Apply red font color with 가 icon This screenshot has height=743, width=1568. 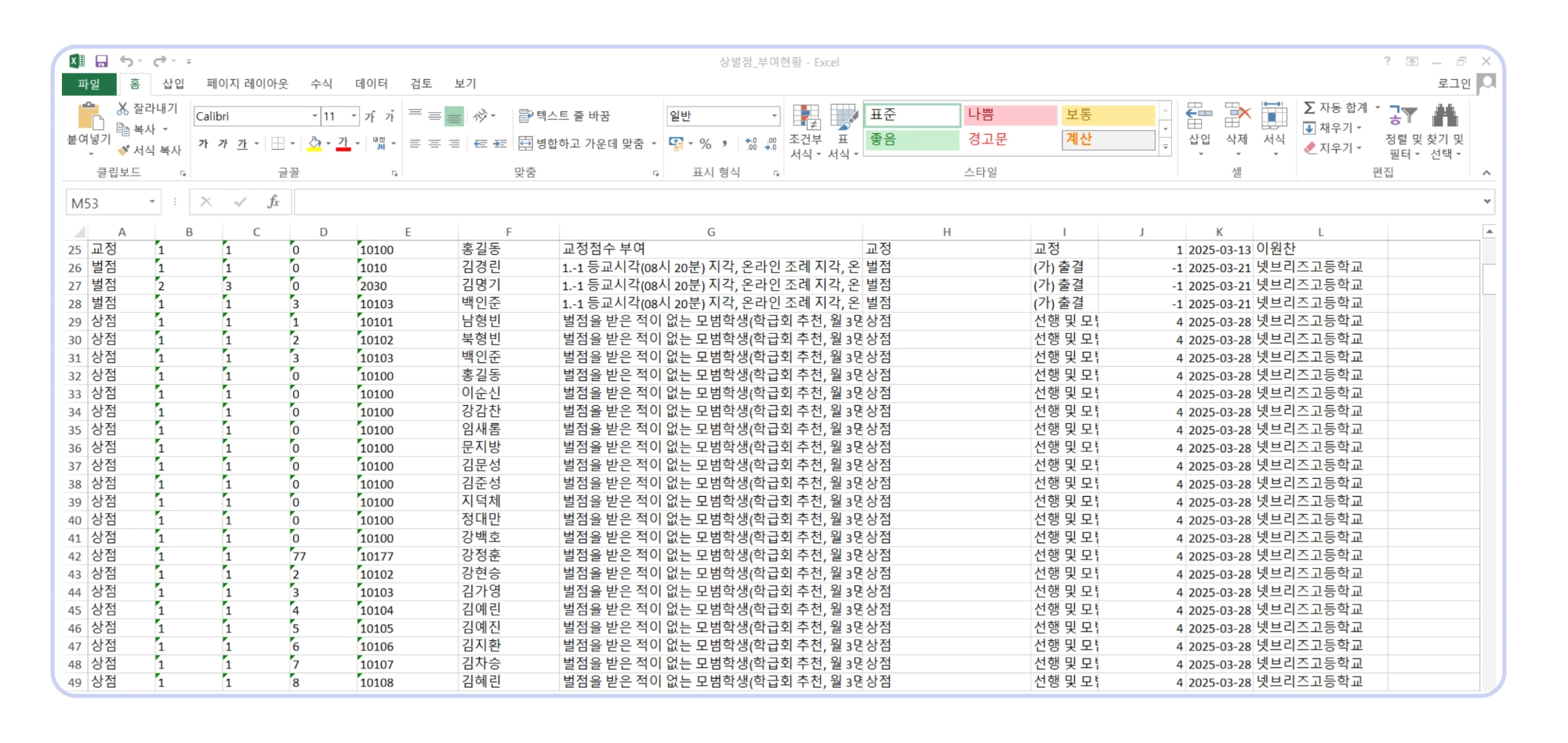(x=343, y=143)
